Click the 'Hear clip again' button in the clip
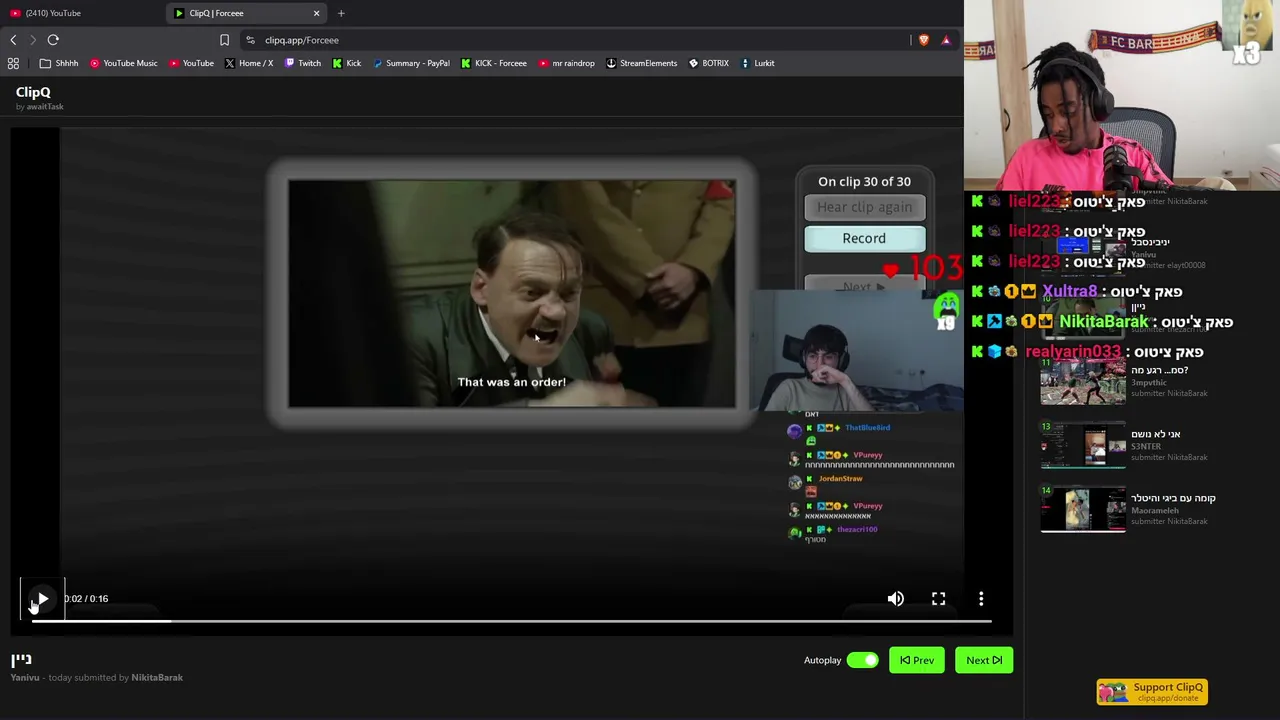Viewport: 1280px width, 720px height. 864,207
